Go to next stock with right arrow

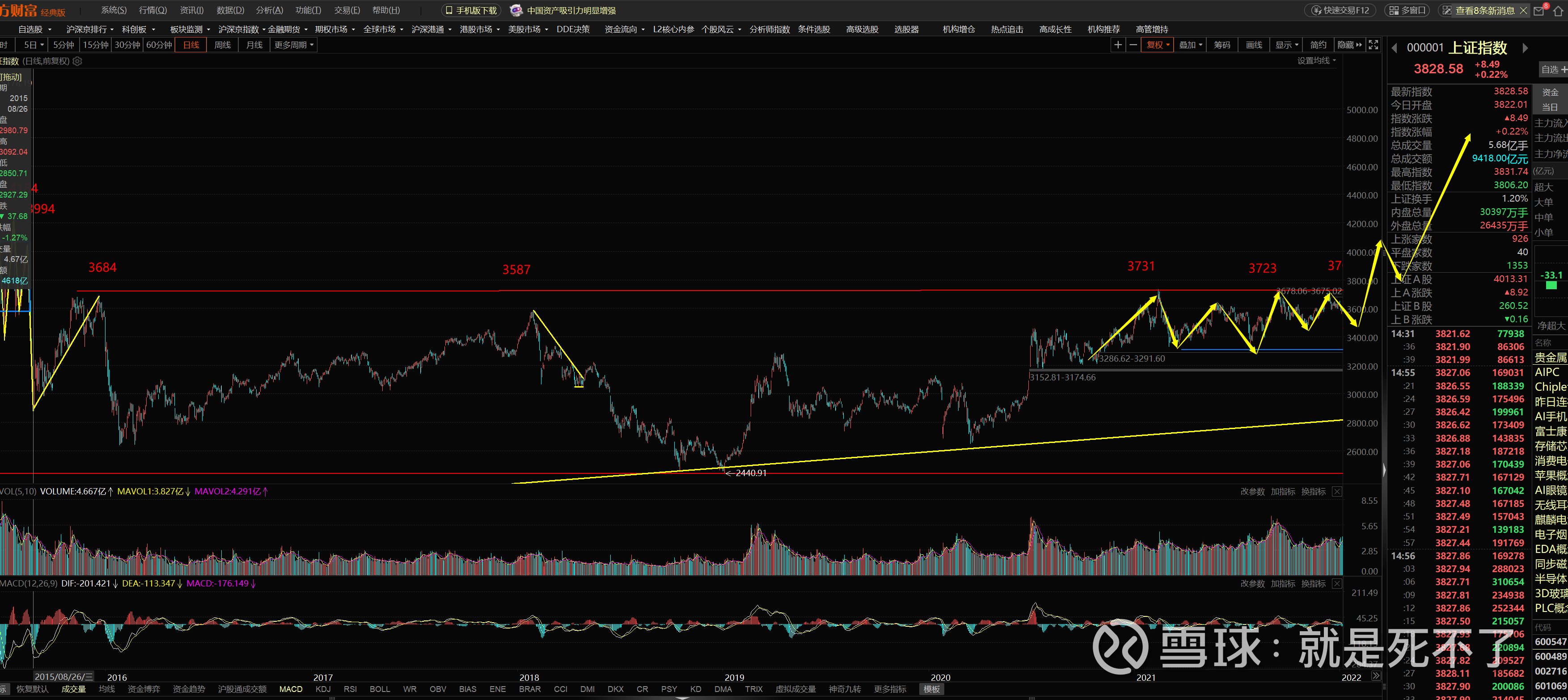coord(1525,48)
